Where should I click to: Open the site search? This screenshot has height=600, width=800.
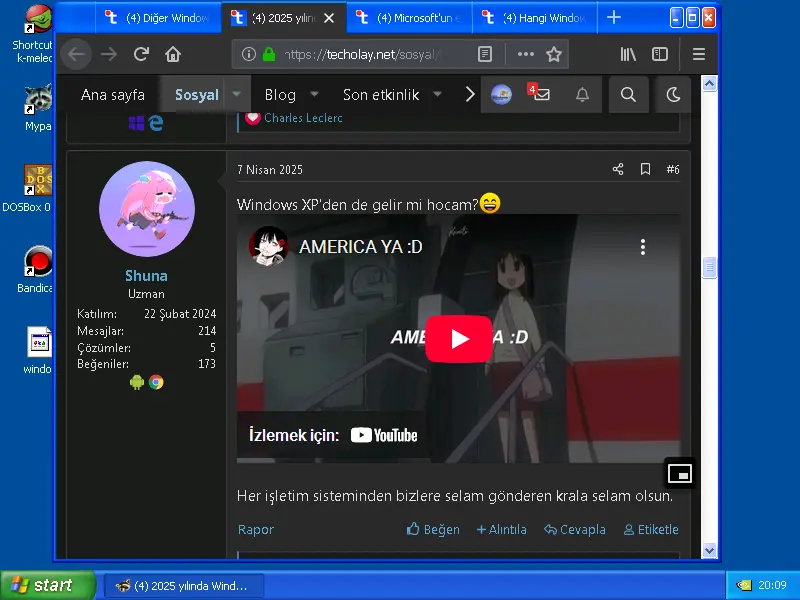(628, 94)
